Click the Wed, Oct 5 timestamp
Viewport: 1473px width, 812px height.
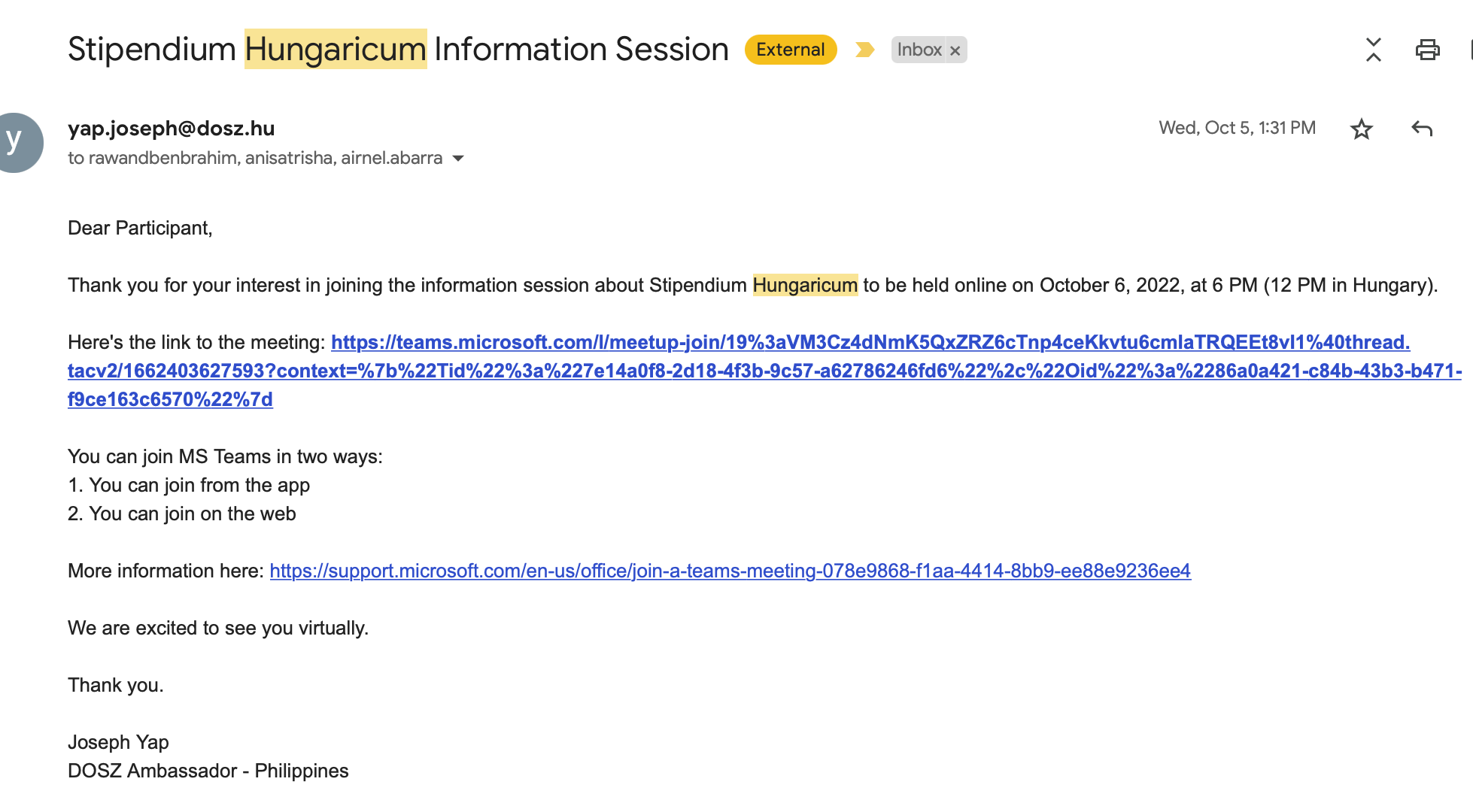point(1236,128)
